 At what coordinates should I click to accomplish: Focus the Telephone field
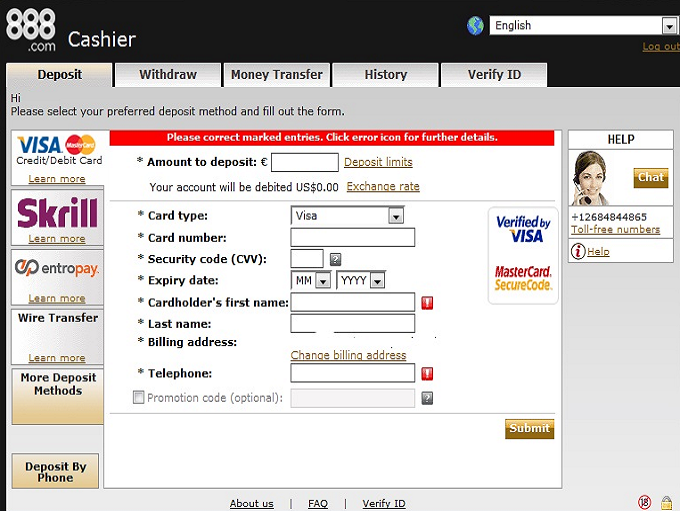click(353, 373)
